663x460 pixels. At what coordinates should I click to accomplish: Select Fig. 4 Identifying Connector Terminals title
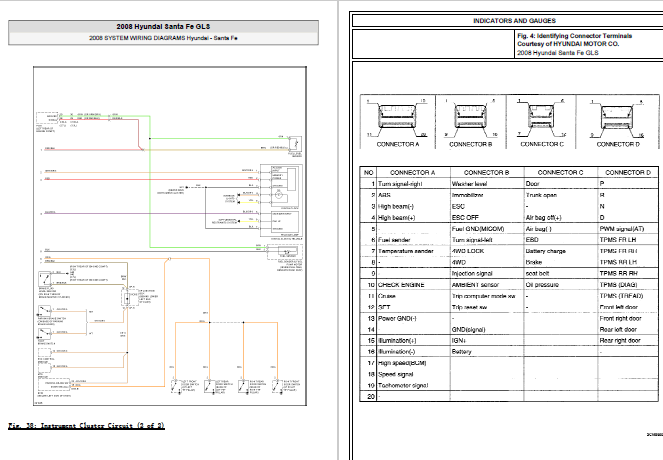[x=574, y=36]
